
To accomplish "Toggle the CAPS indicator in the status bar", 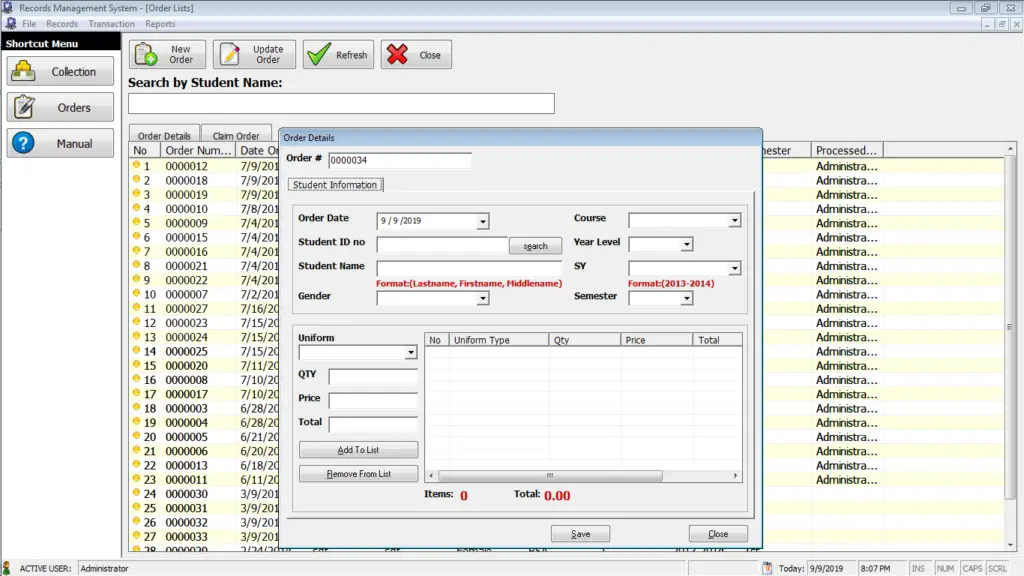I will coord(974,568).
